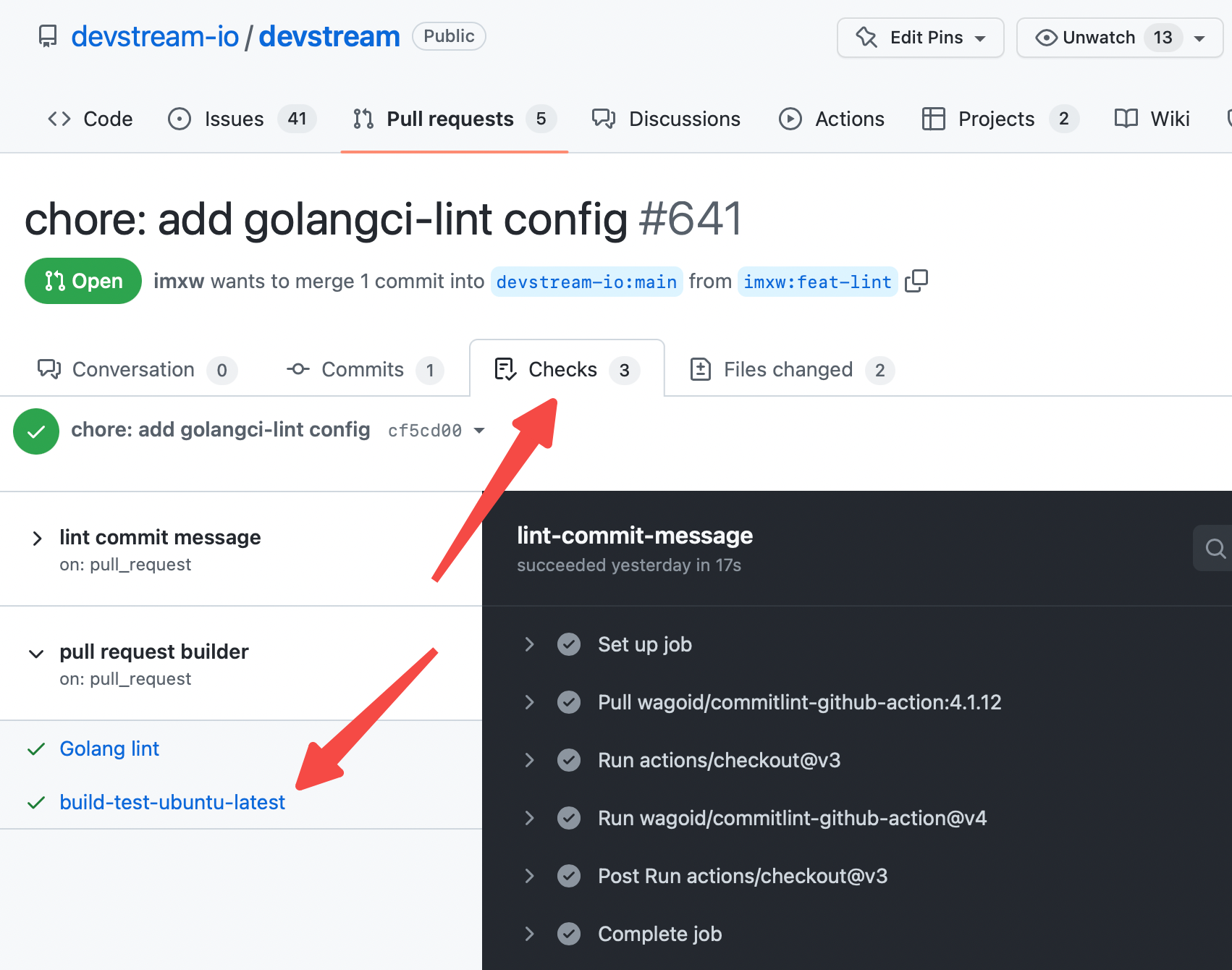Screen dimensions: 1232x970
Task: Click the checkmark icon next to Set up job
Action: (569, 644)
